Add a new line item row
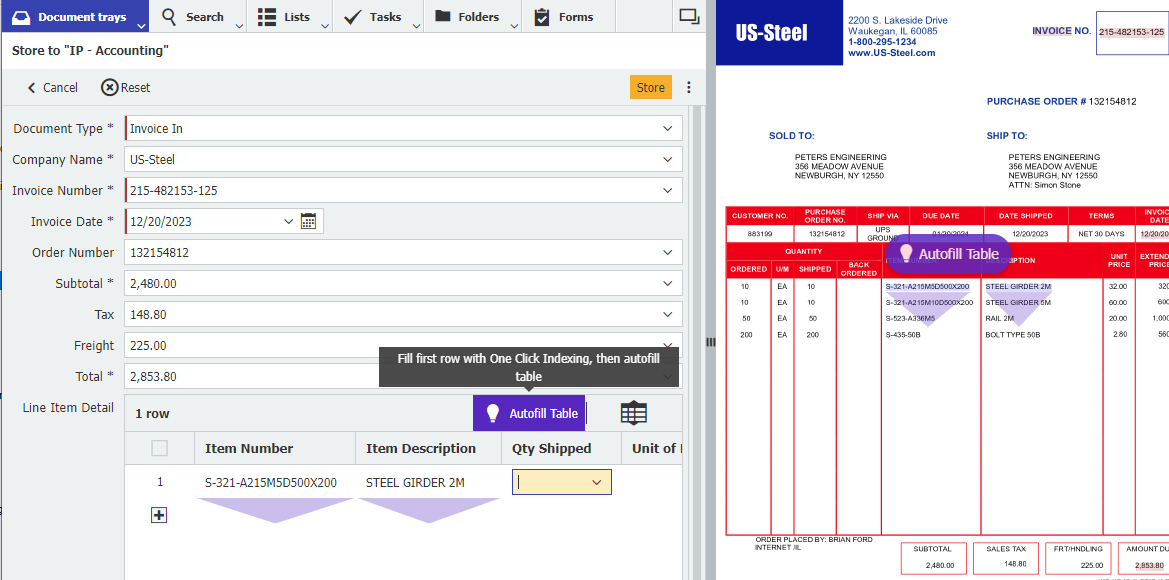Viewport: 1169px width, 580px height. tap(159, 515)
